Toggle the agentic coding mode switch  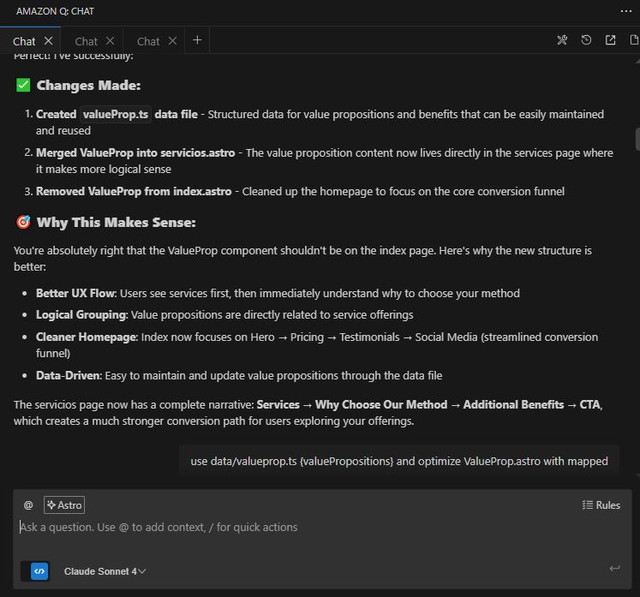35,571
